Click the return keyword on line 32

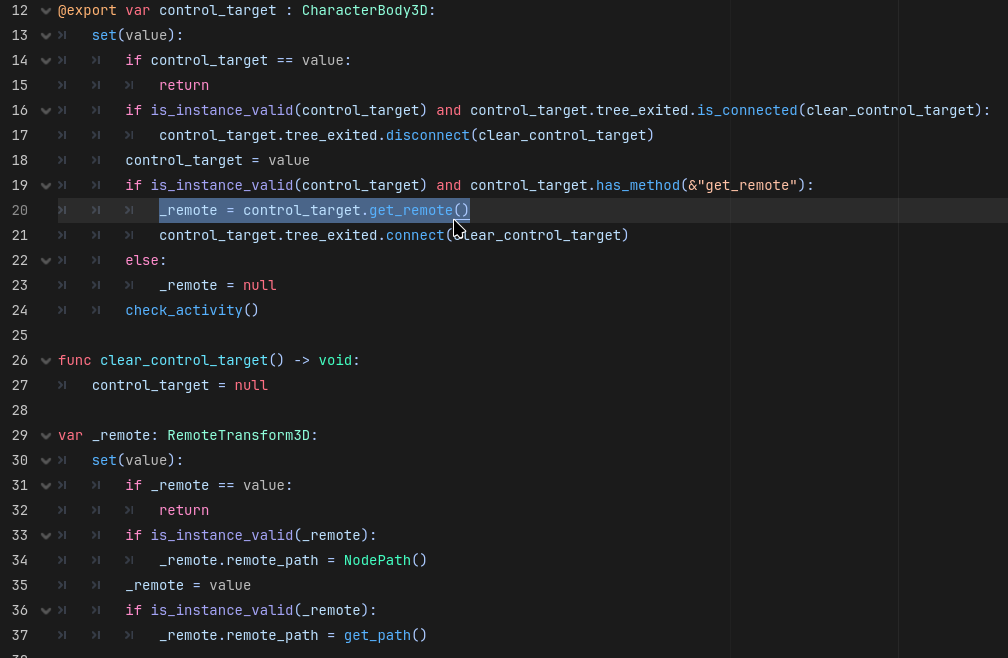coord(184,510)
